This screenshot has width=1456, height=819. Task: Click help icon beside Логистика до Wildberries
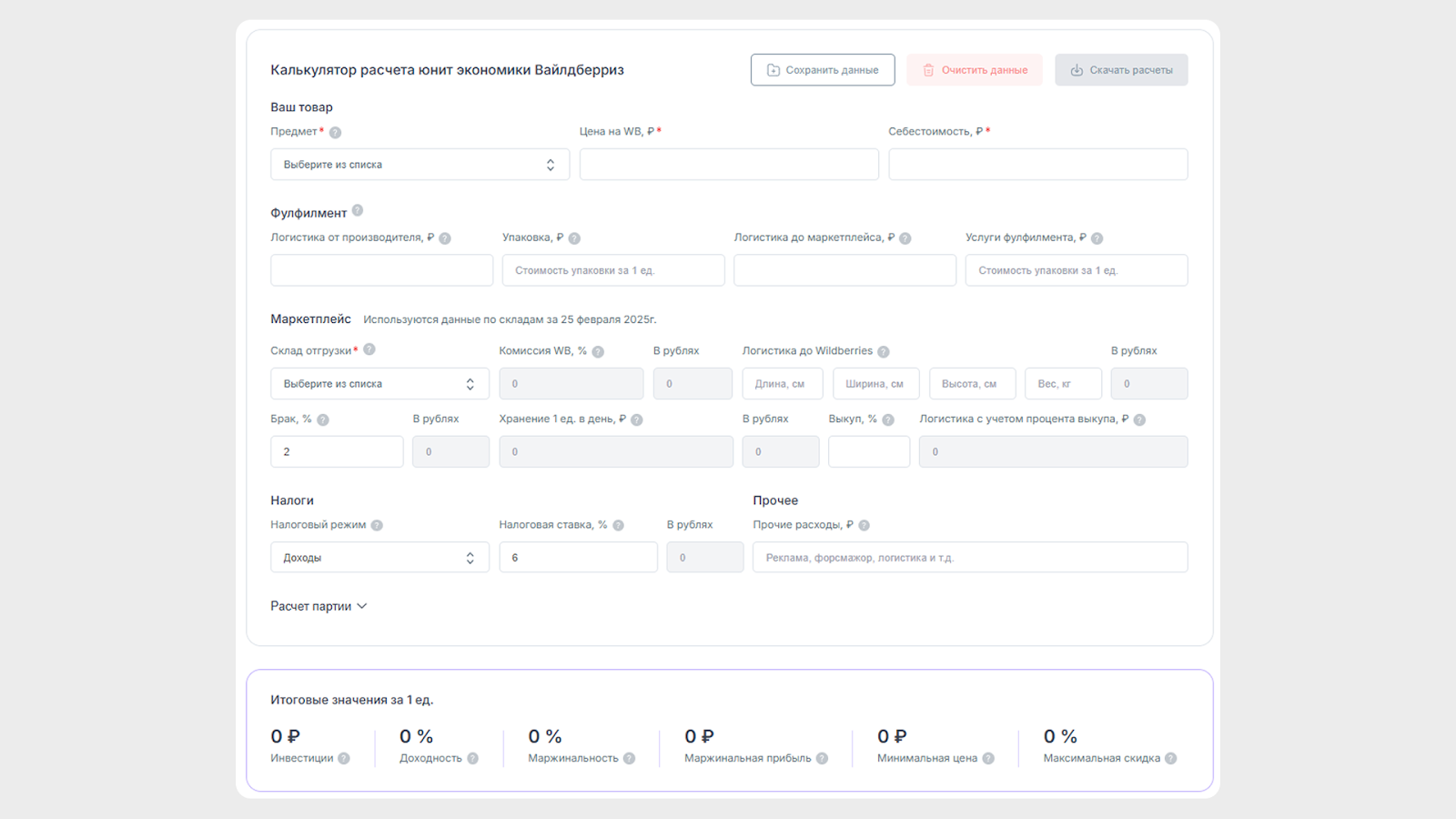click(x=884, y=351)
